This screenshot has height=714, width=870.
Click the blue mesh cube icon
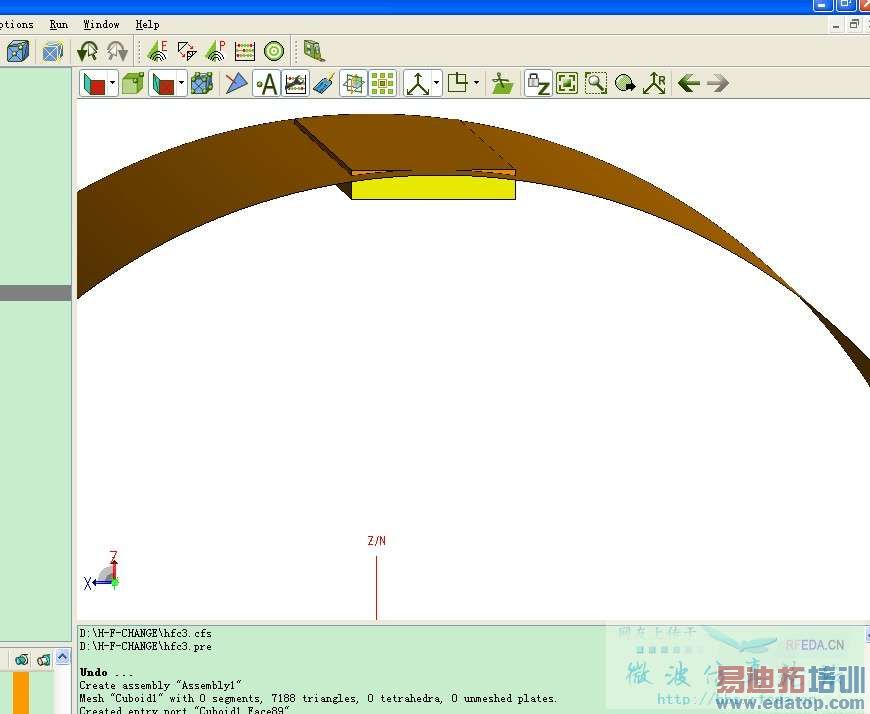(18, 52)
